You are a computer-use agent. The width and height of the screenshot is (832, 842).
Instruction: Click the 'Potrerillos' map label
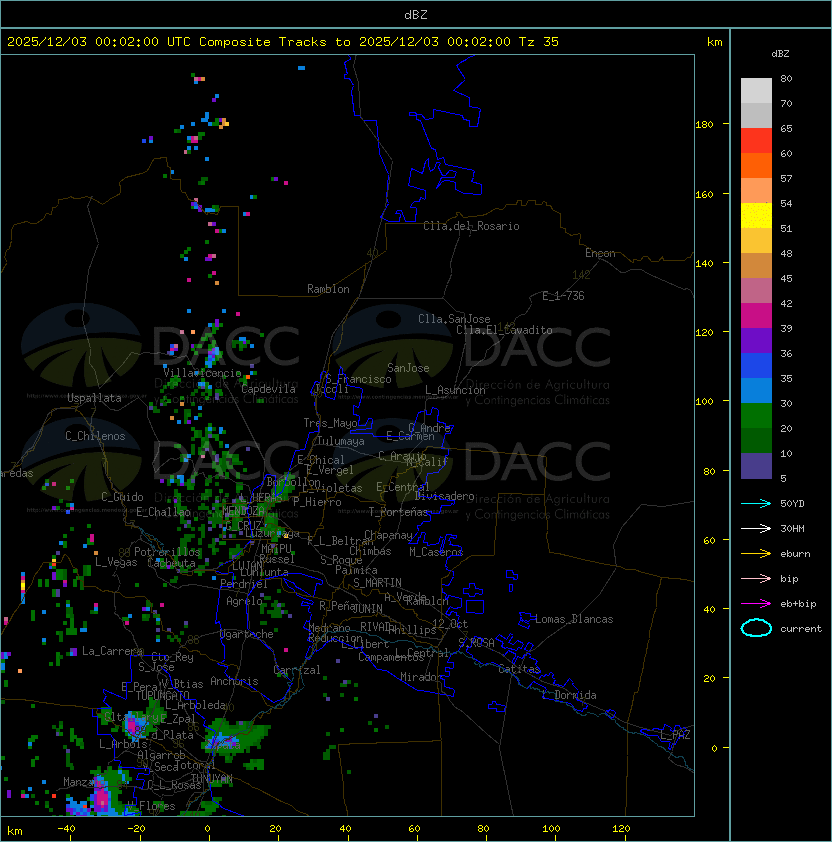[x=167, y=552]
